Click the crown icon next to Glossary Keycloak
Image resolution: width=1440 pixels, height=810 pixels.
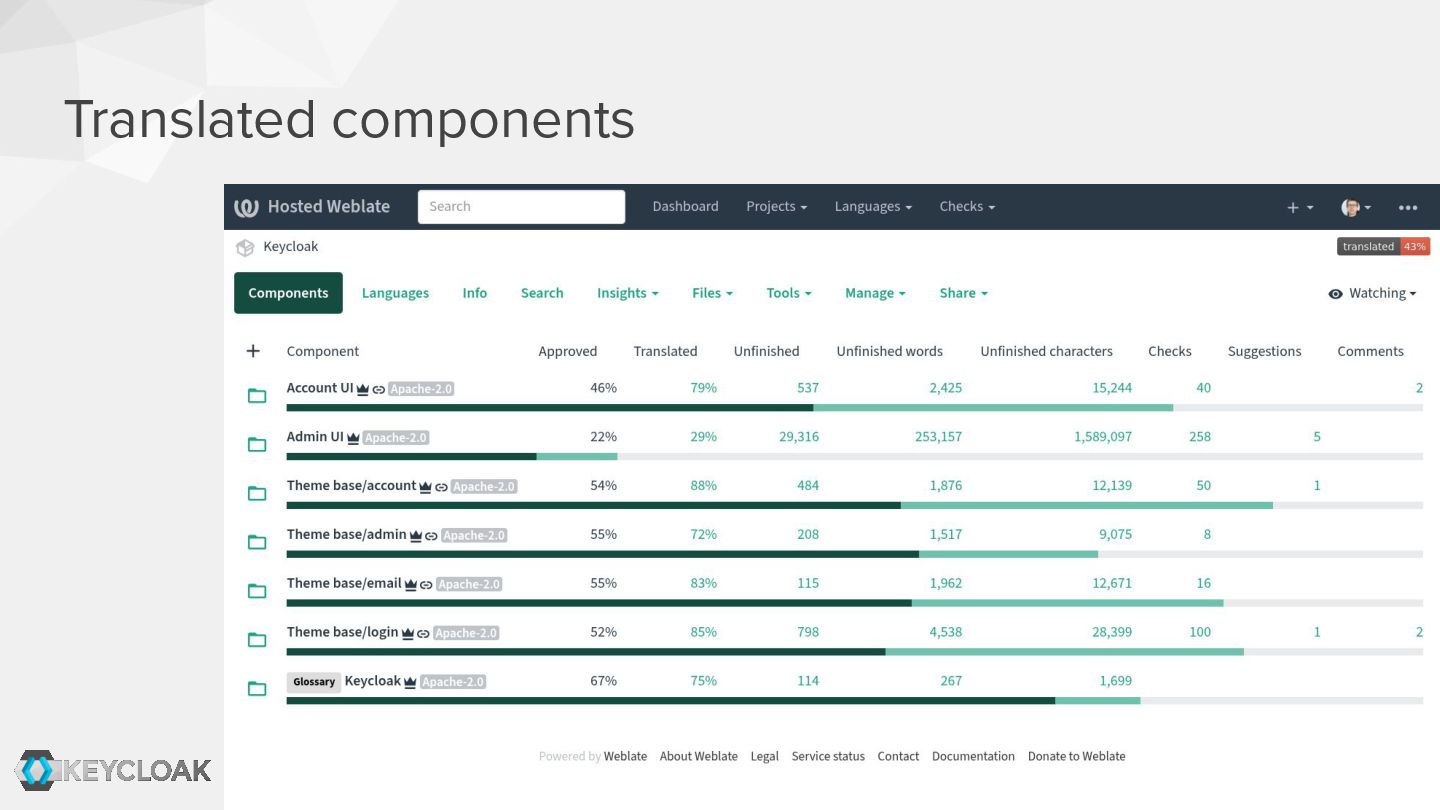pyautogui.click(x=410, y=682)
